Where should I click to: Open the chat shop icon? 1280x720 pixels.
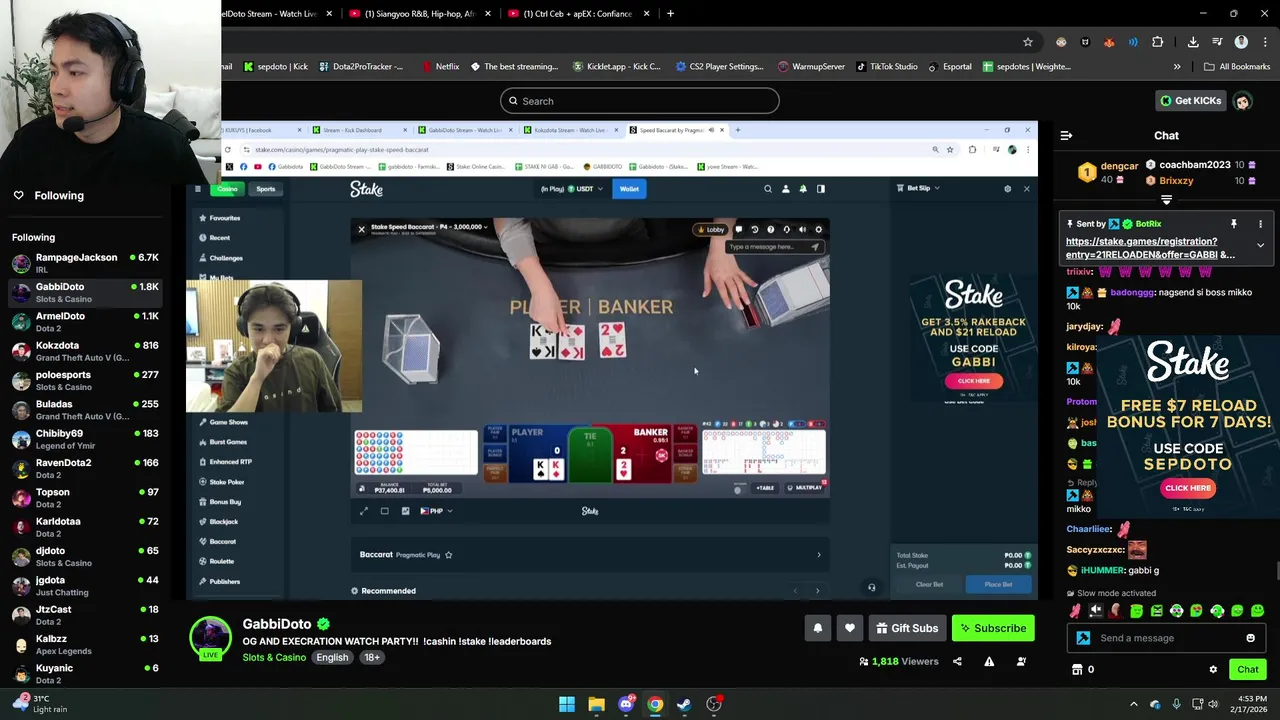click(1077, 670)
